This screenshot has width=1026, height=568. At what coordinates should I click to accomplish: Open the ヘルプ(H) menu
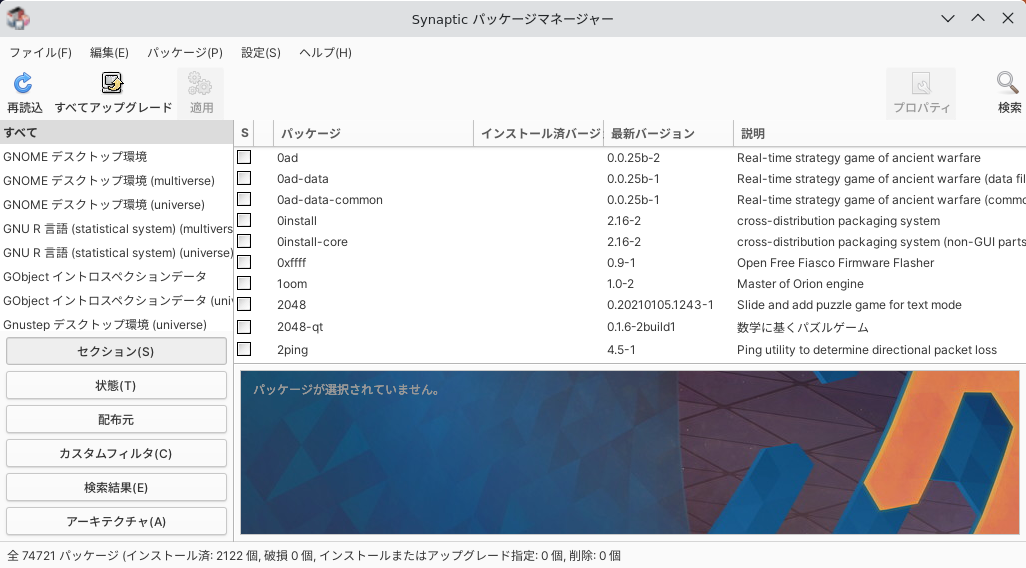point(325,52)
